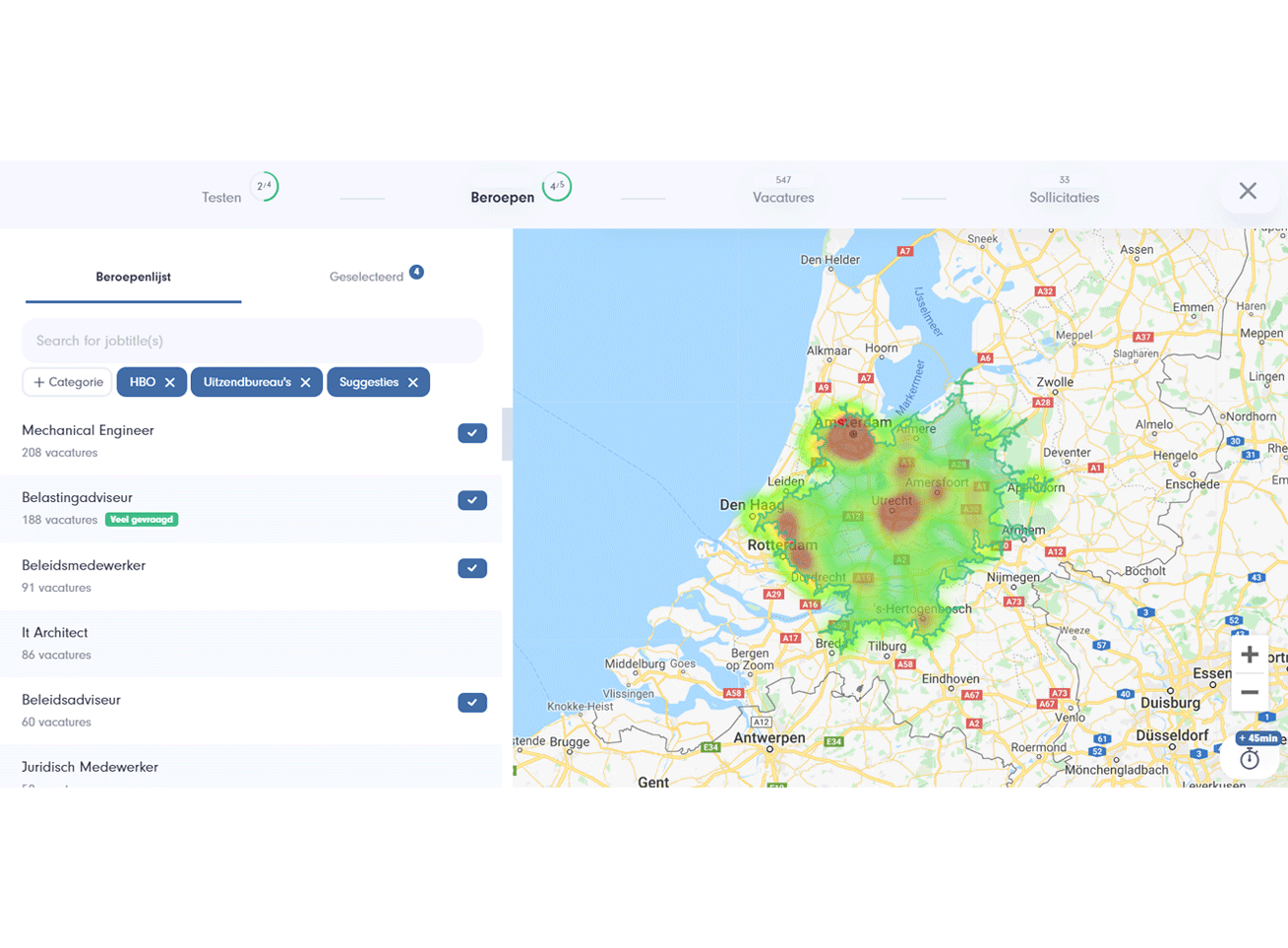Click the Veel gevraagd badge
Image resolution: width=1288 pixels, height=948 pixels.
(142, 520)
